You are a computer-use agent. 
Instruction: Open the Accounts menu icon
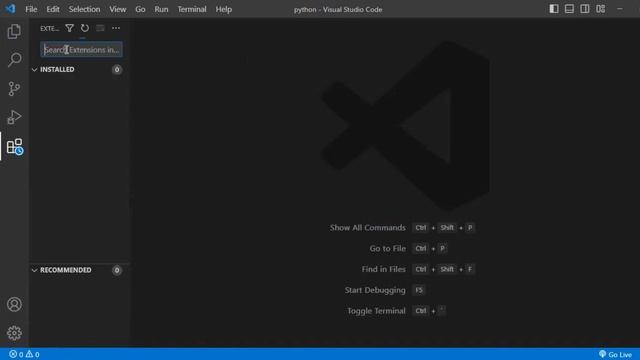(14, 304)
